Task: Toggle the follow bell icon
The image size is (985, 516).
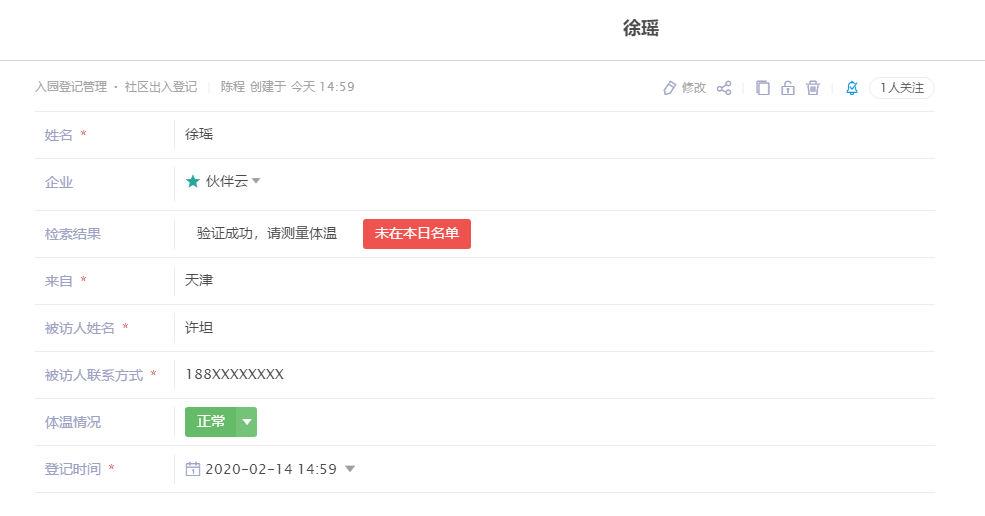Action: point(852,88)
